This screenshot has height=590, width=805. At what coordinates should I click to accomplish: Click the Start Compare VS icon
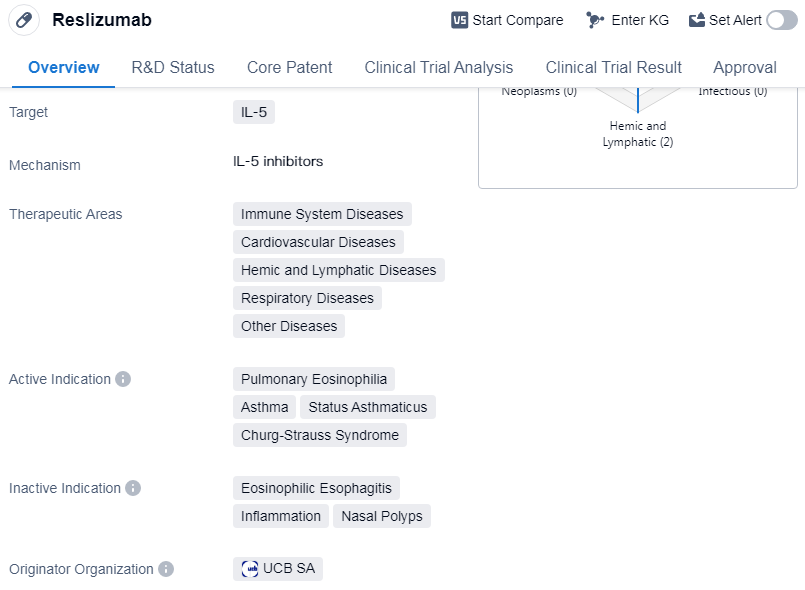460,20
